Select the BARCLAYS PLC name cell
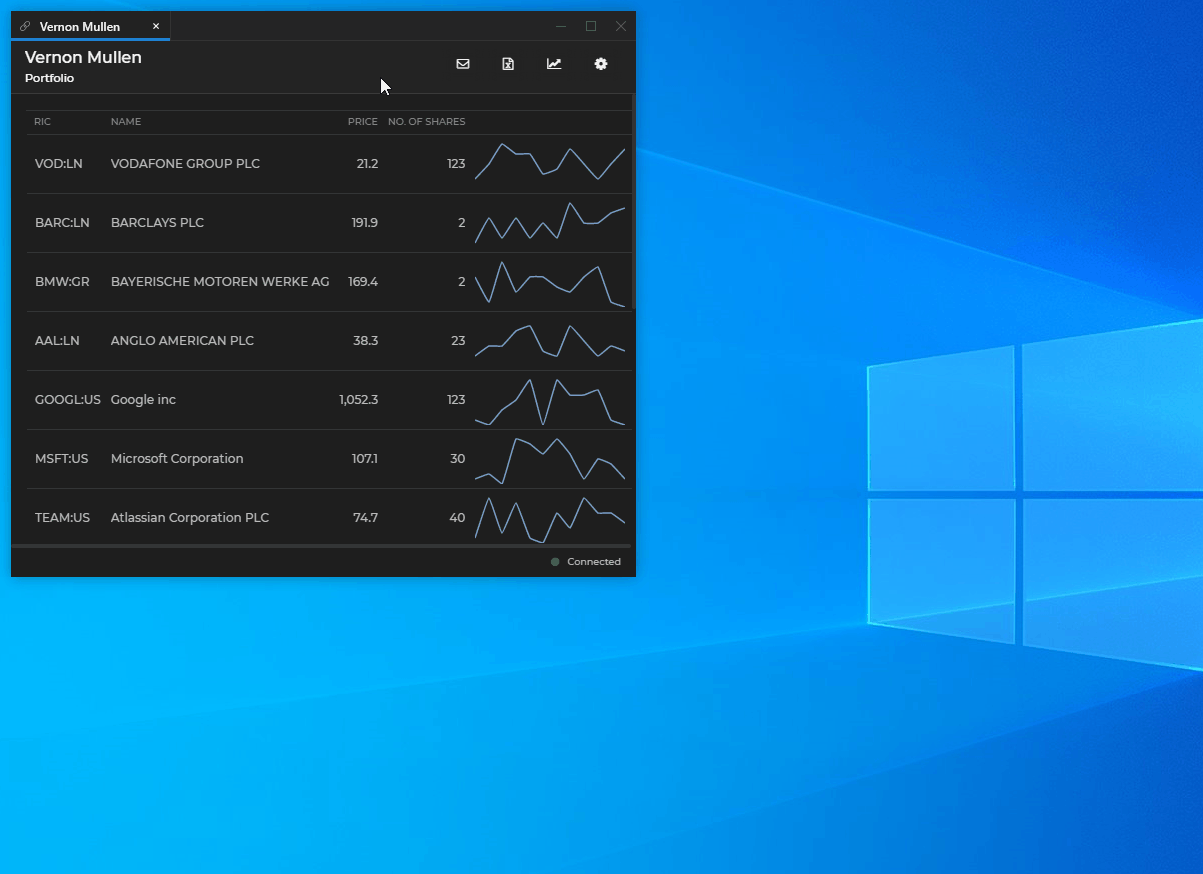 coord(157,223)
